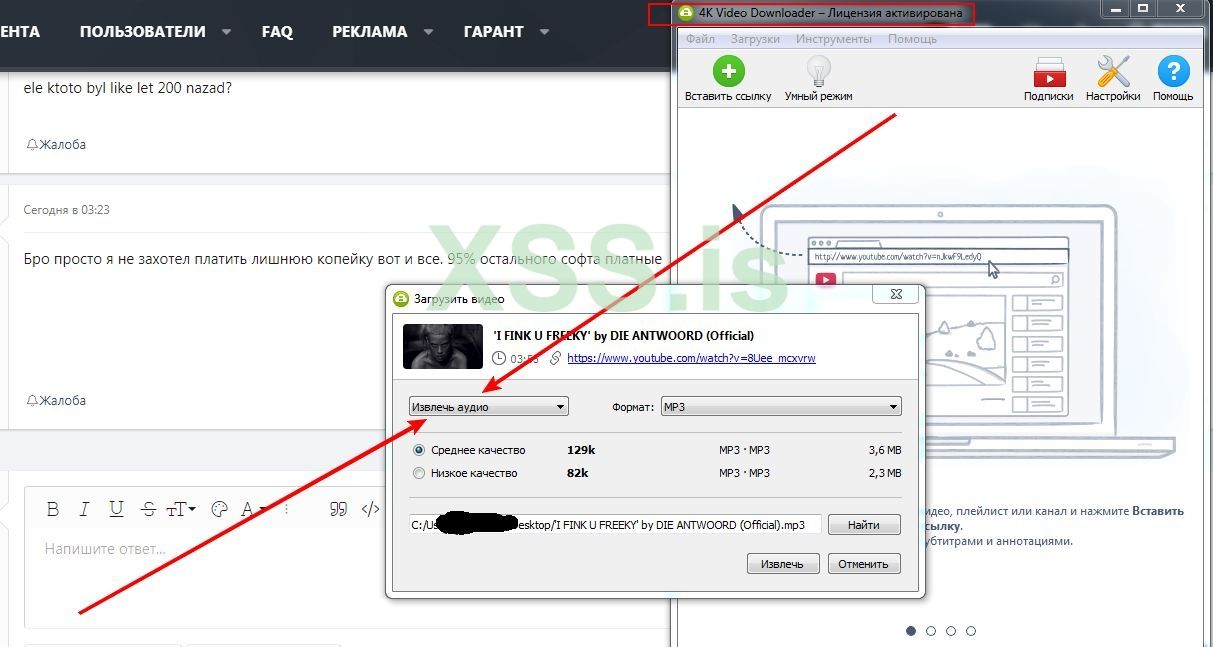Select the fourth carousel dot in 4K Video Downloader
The height and width of the screenshot is (647, 1213).
[x=971, y=631]
